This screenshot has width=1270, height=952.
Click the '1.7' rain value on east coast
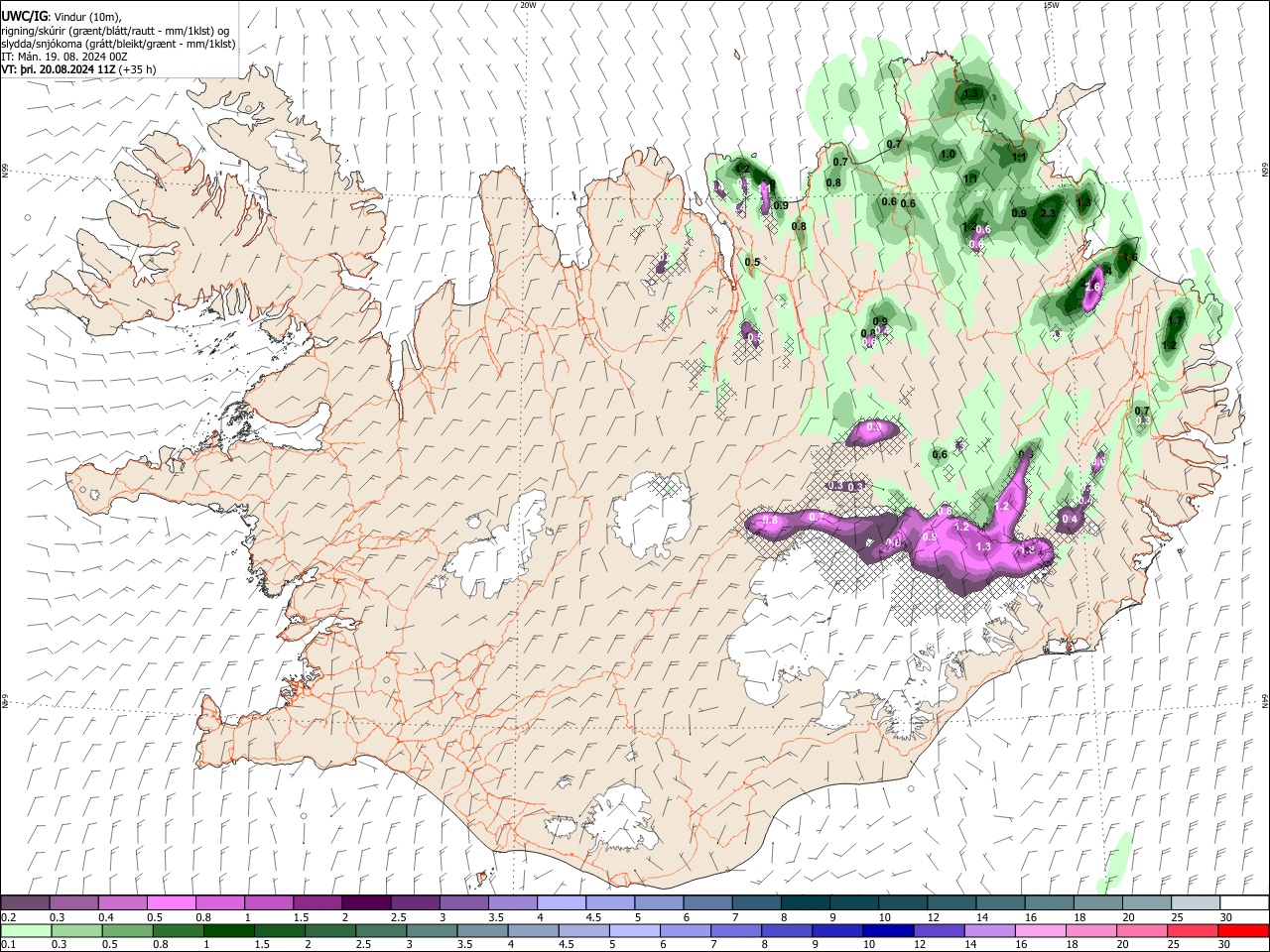tap(1175, 321)
